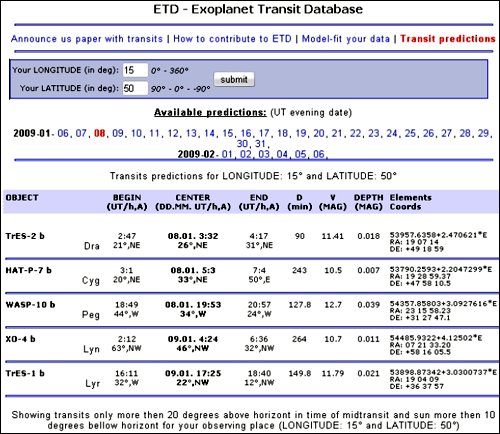Focus the LATITUDE input field
The height and width of the screenshot is (434, 500).
pos(135,88)
